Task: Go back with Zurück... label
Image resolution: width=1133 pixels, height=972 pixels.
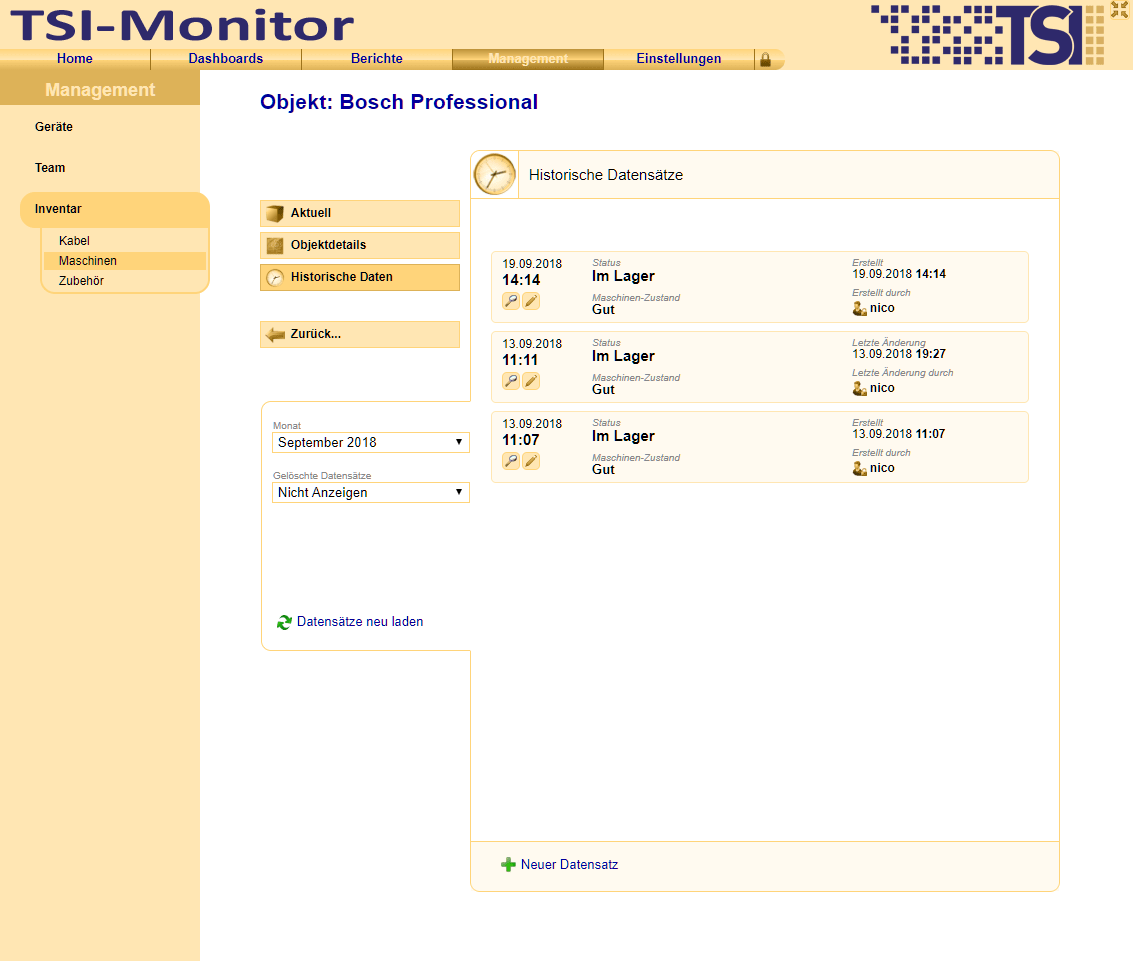Action: point(316,334)
